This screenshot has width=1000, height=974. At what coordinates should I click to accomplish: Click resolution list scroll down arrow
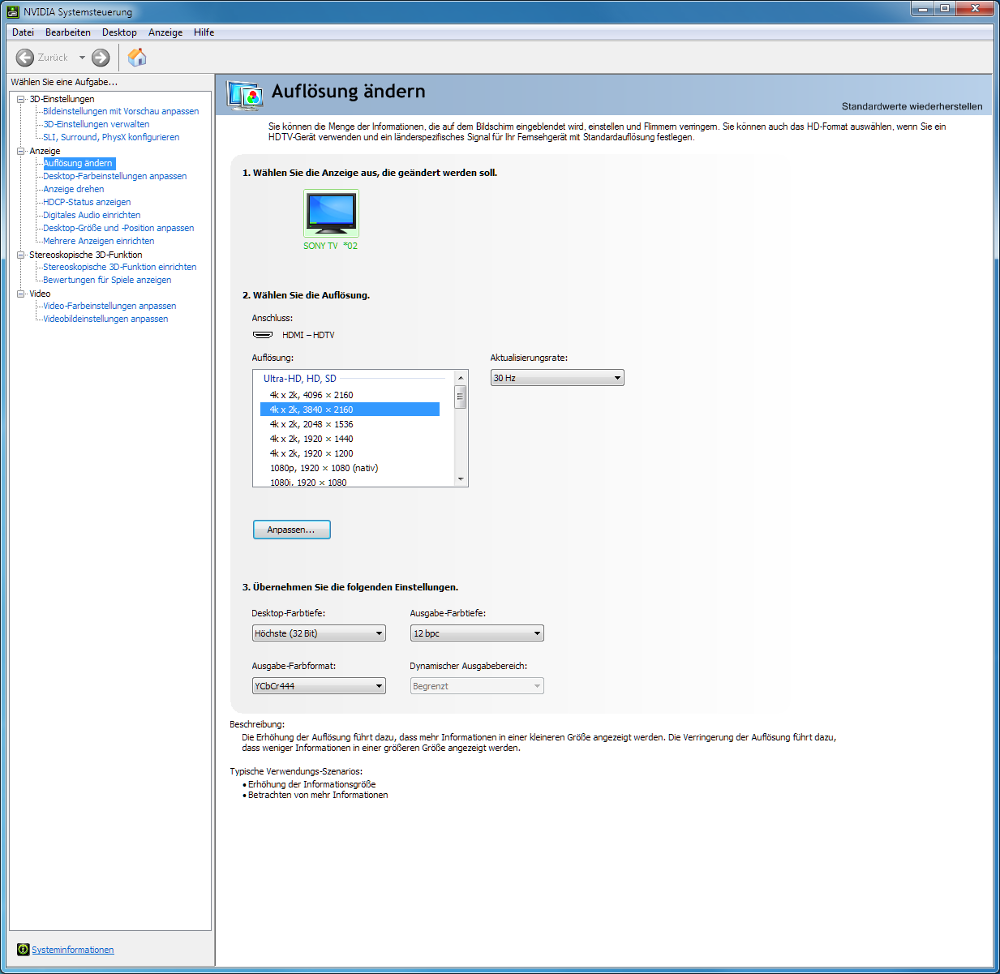(460, 480)
